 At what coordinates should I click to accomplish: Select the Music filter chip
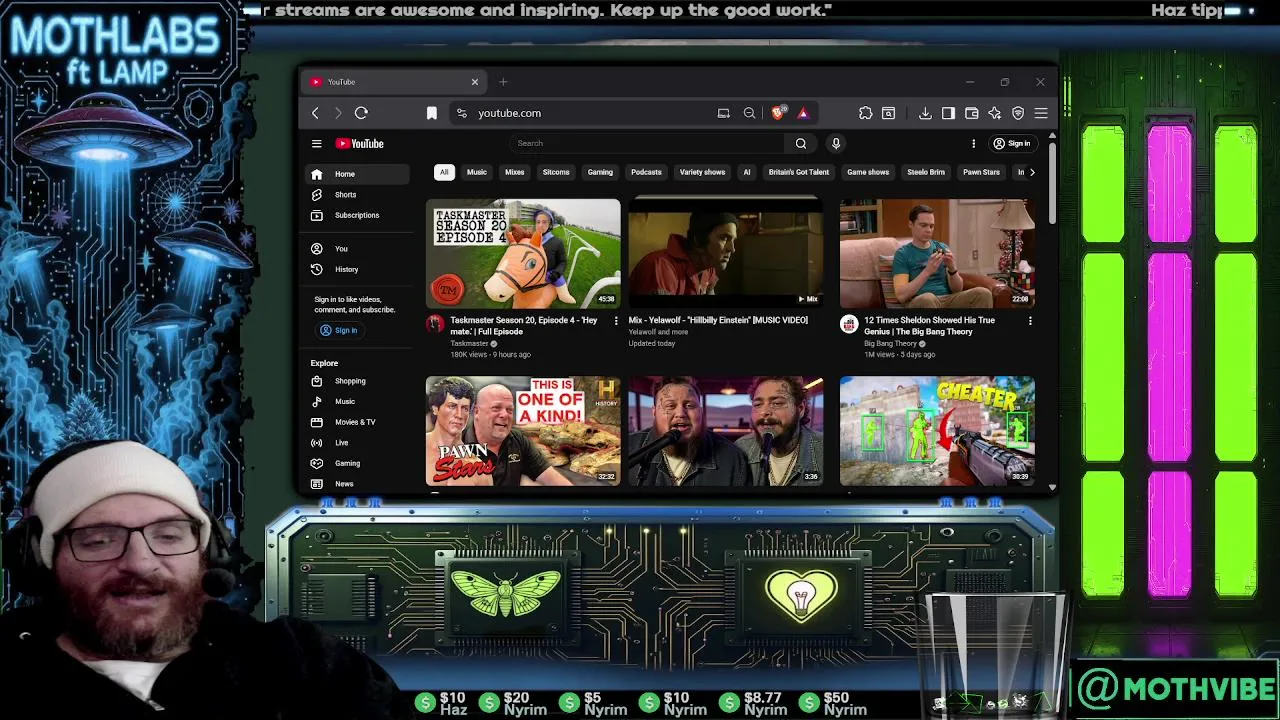(x=476, y=172)
